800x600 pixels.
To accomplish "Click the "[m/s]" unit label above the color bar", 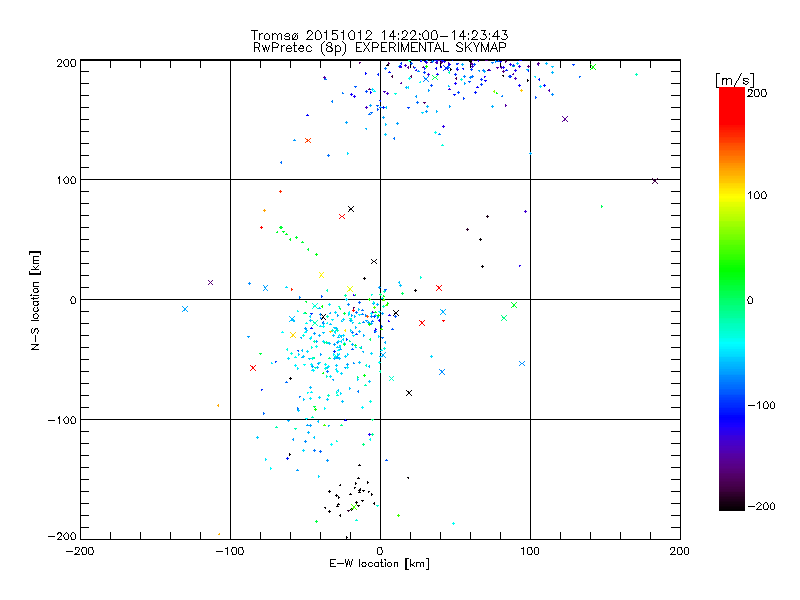I will [735, 80].
